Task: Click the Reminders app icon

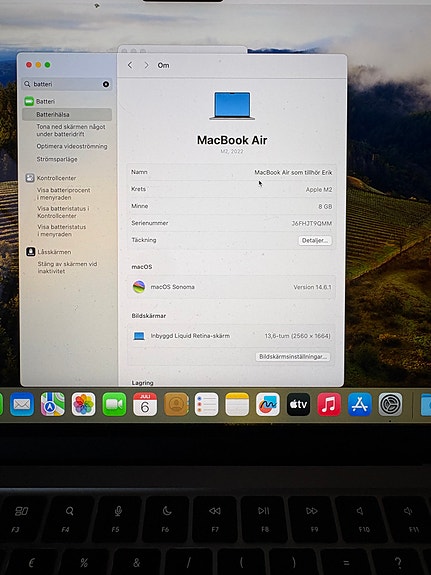Action: coord(207,404)
